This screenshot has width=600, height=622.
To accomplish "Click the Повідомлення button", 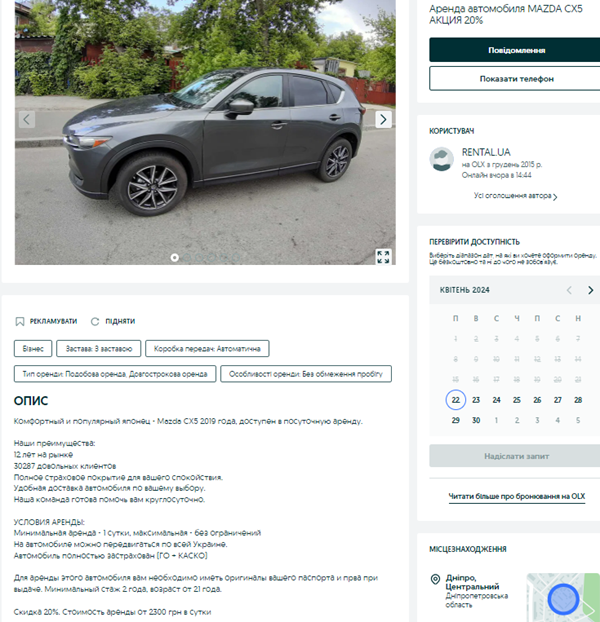I will click(x=516, y=50).
